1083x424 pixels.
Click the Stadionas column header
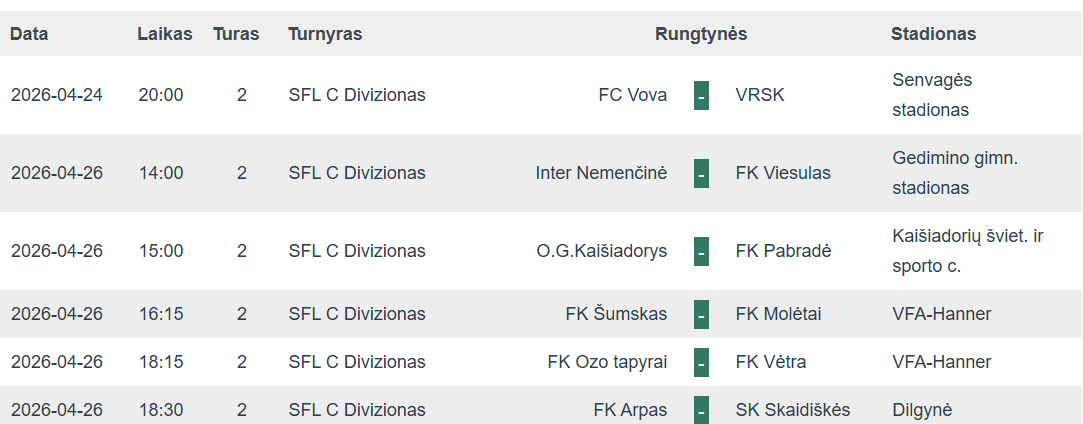pos(933,34)
